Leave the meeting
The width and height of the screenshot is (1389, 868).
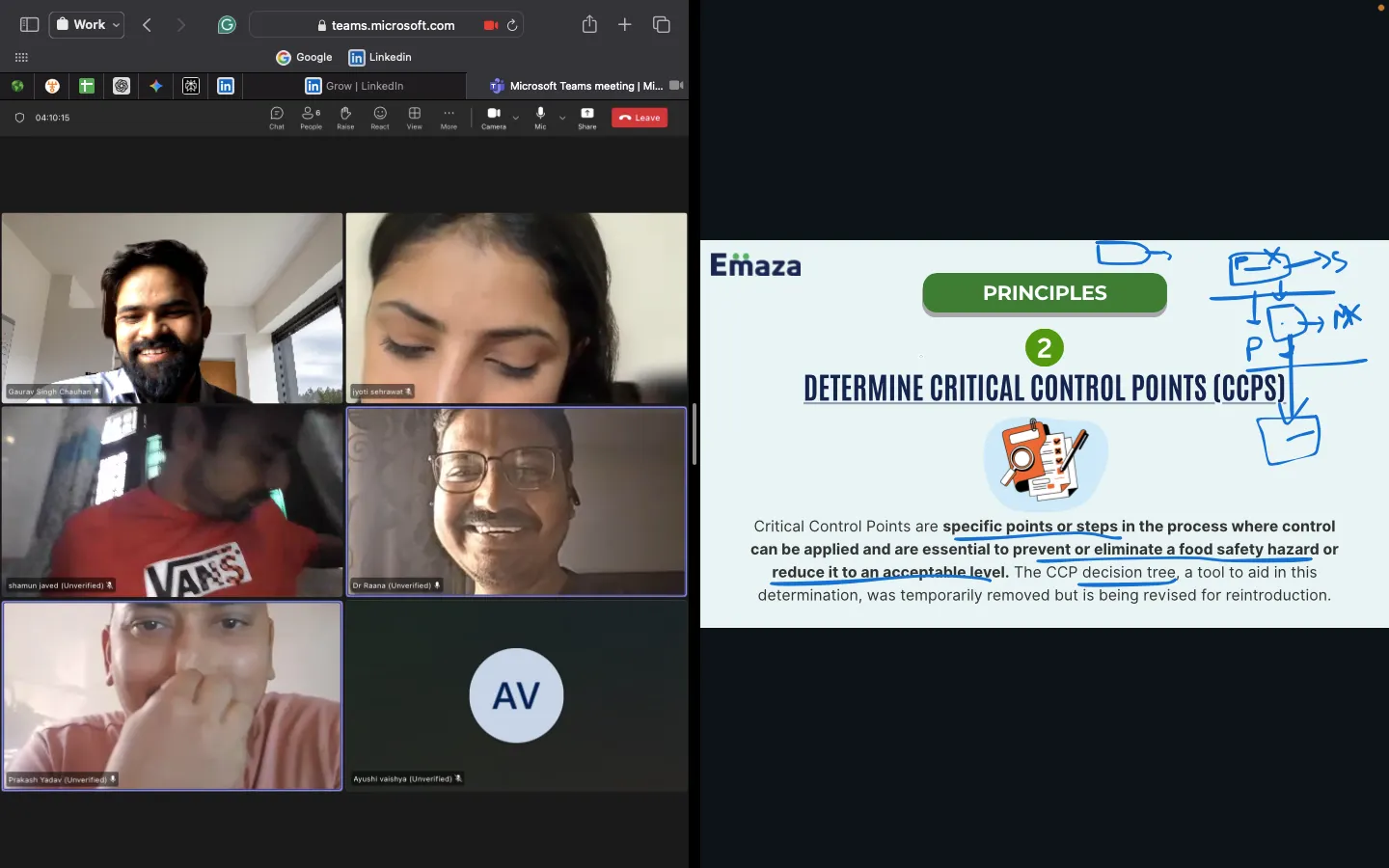(x=640, y=118)
